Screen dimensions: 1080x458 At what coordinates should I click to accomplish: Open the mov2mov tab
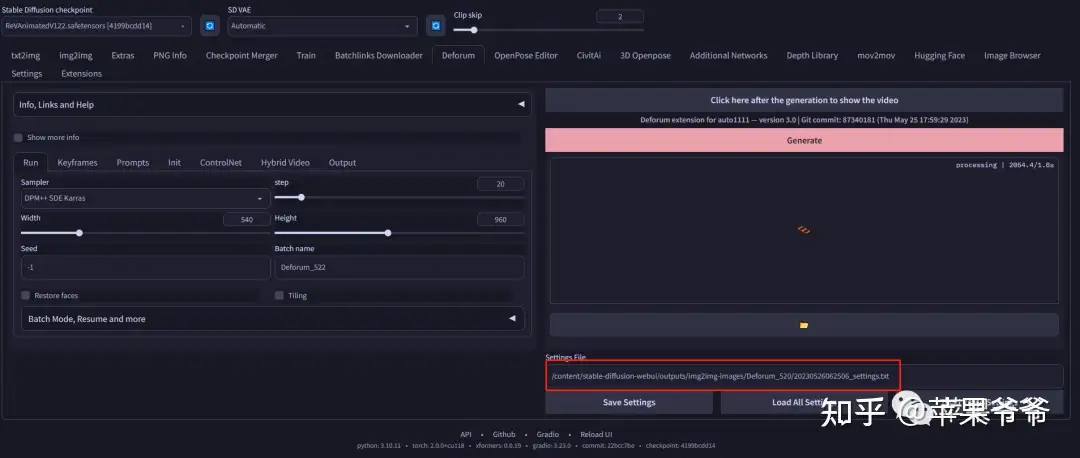pyautogui.click(x=876, y=56)
